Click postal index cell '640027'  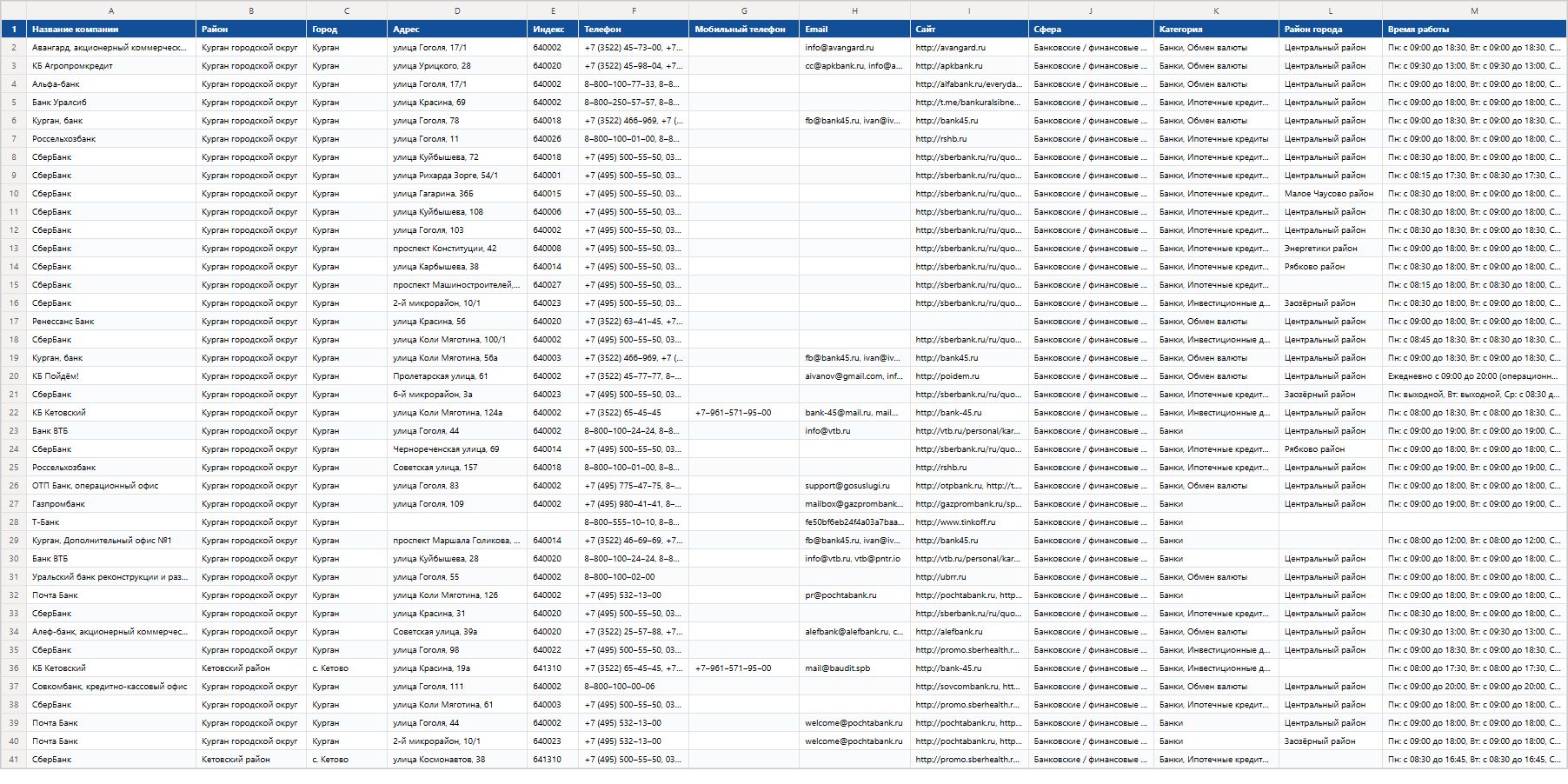click(x=553, y=284)
